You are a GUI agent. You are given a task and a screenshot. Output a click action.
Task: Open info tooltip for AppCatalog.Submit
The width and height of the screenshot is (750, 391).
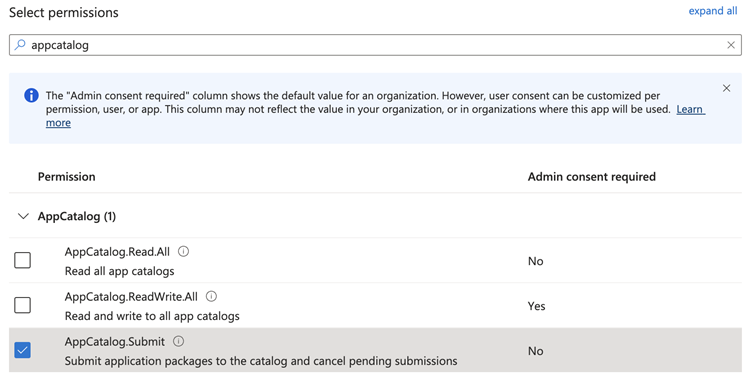pyautogui.click(x=178, y=341)
